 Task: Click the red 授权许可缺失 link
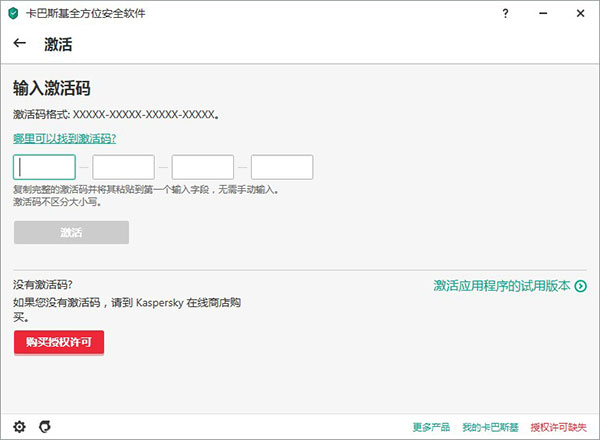click(558, 427)
